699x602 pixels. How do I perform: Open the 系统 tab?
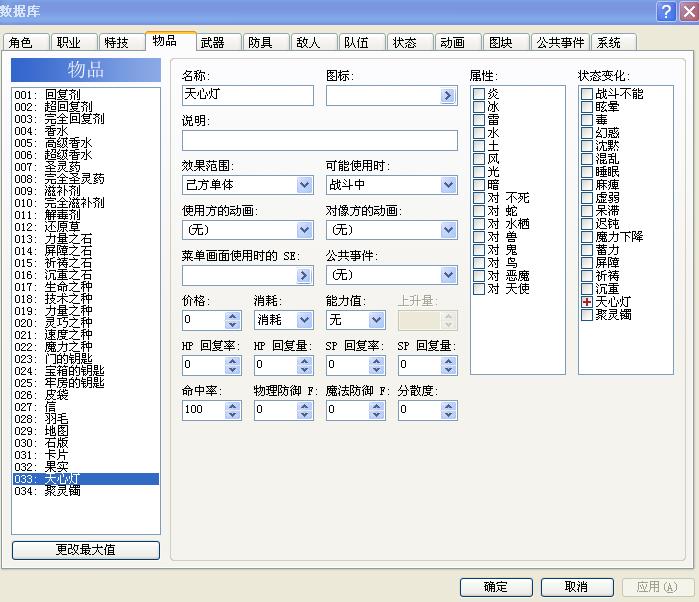pos(614,42)
